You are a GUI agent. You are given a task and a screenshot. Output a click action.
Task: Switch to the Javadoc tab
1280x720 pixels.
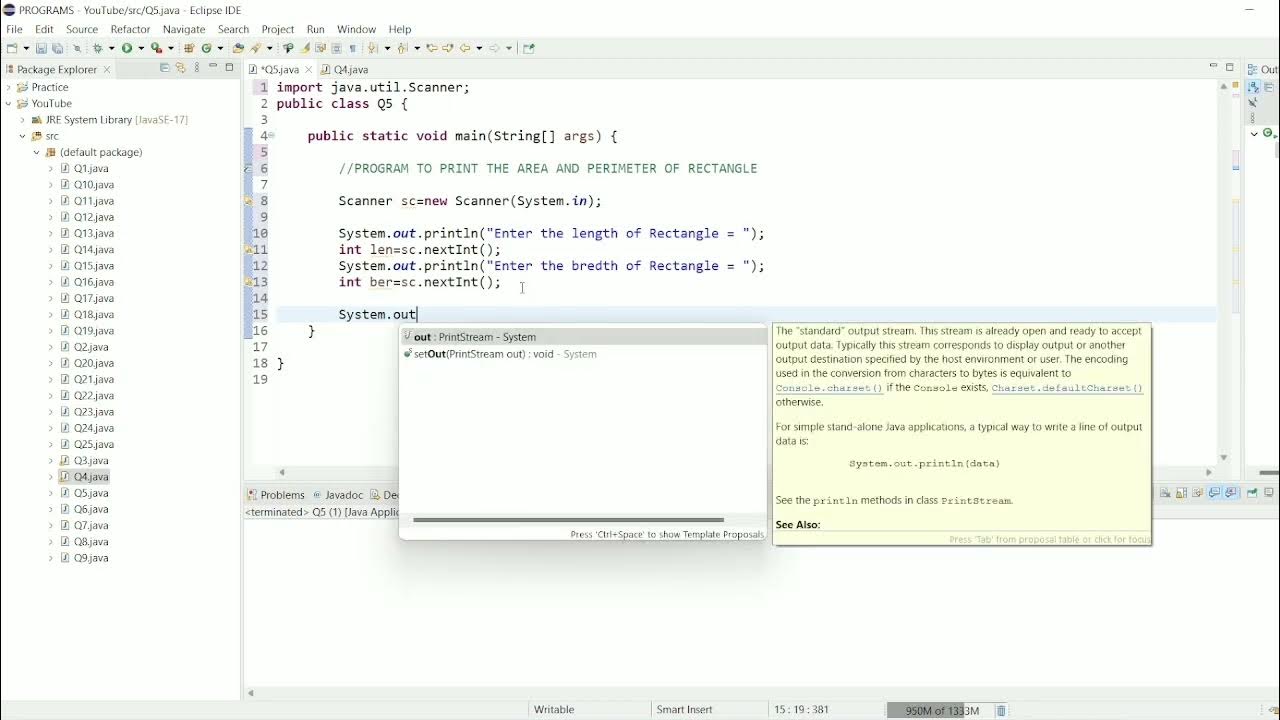coord(338,495)
